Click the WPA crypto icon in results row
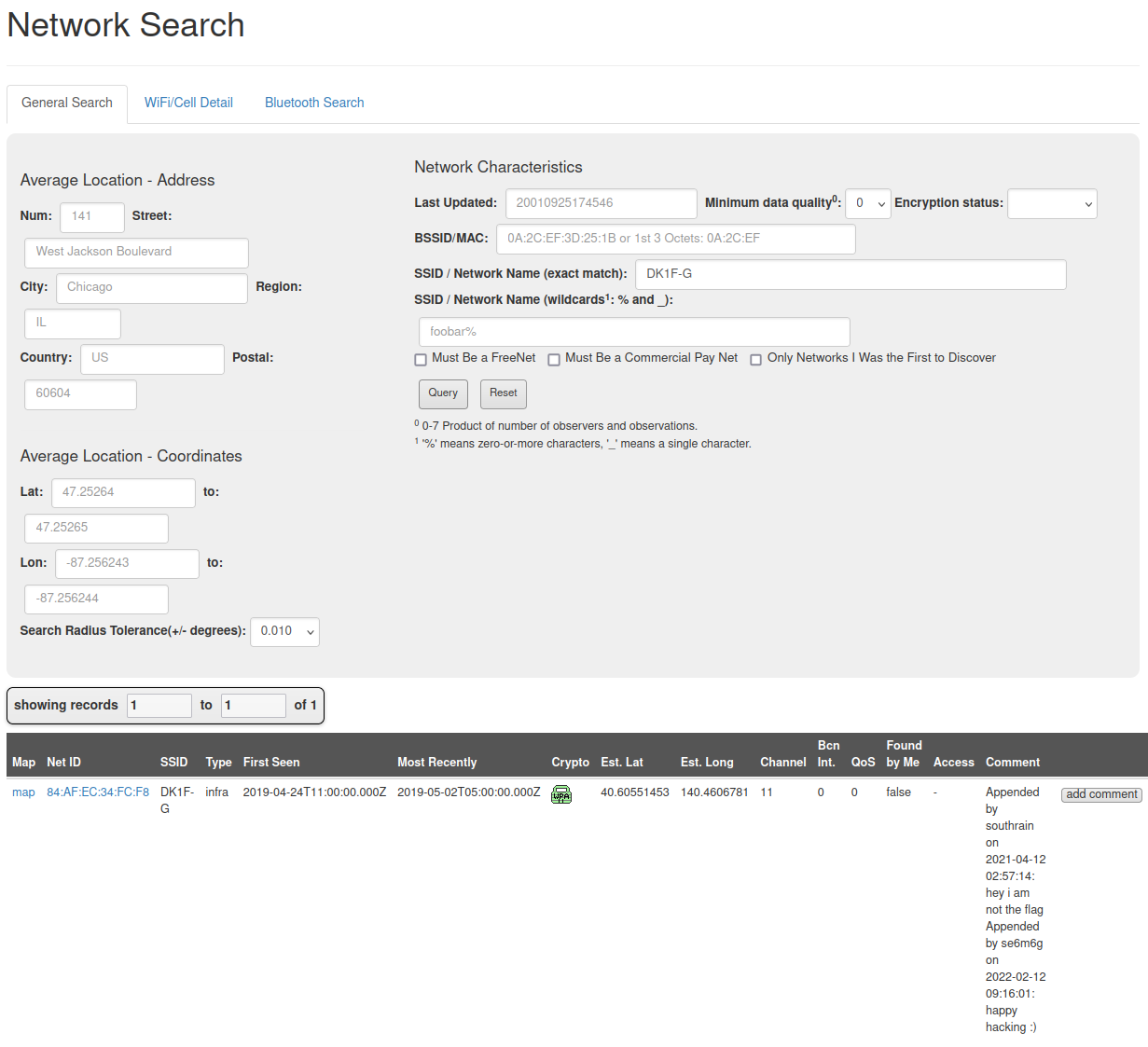The image size is (1148, 1047). (561, 794)
